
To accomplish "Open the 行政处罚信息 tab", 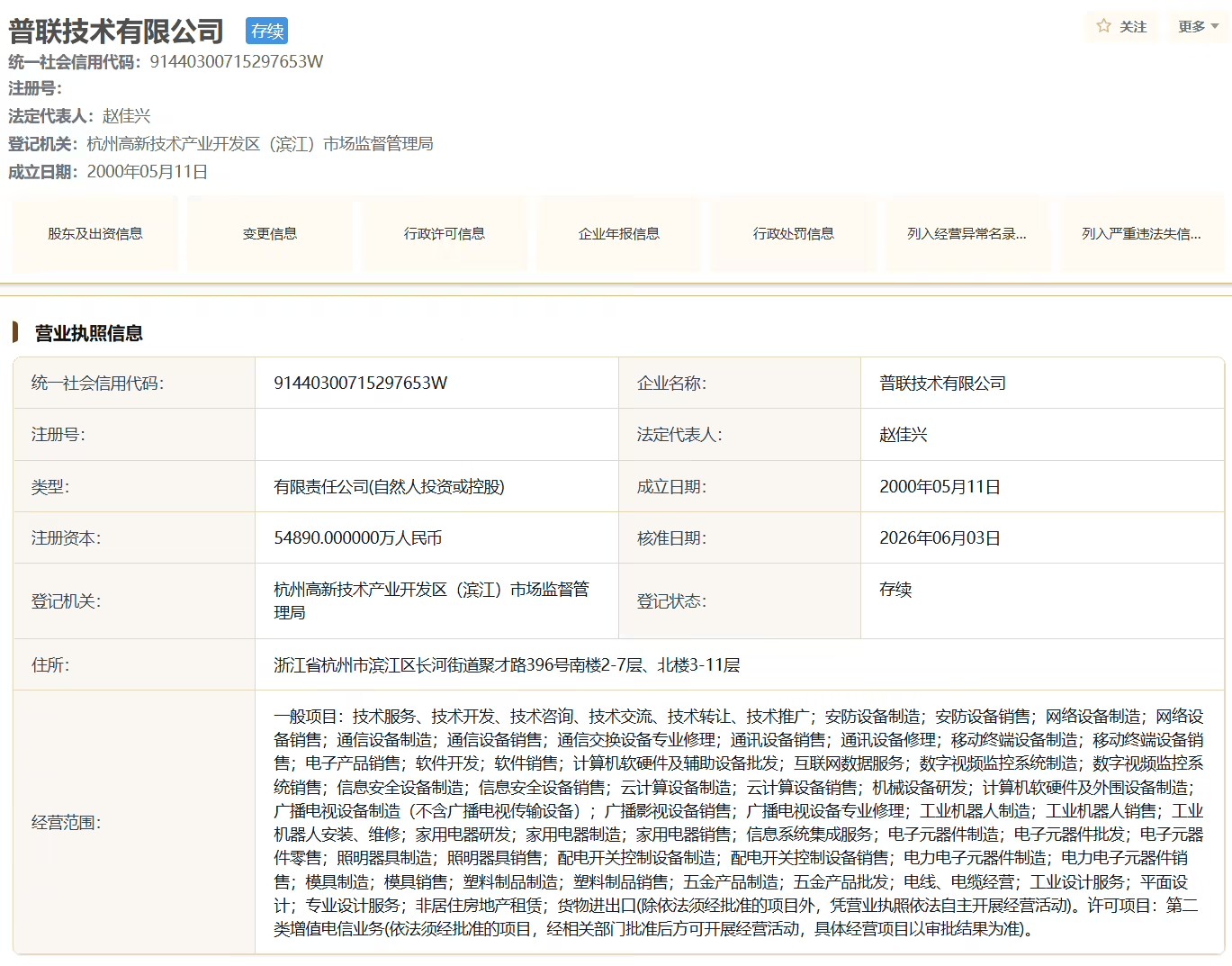I will pyautogui.click(x=794, y=234).
